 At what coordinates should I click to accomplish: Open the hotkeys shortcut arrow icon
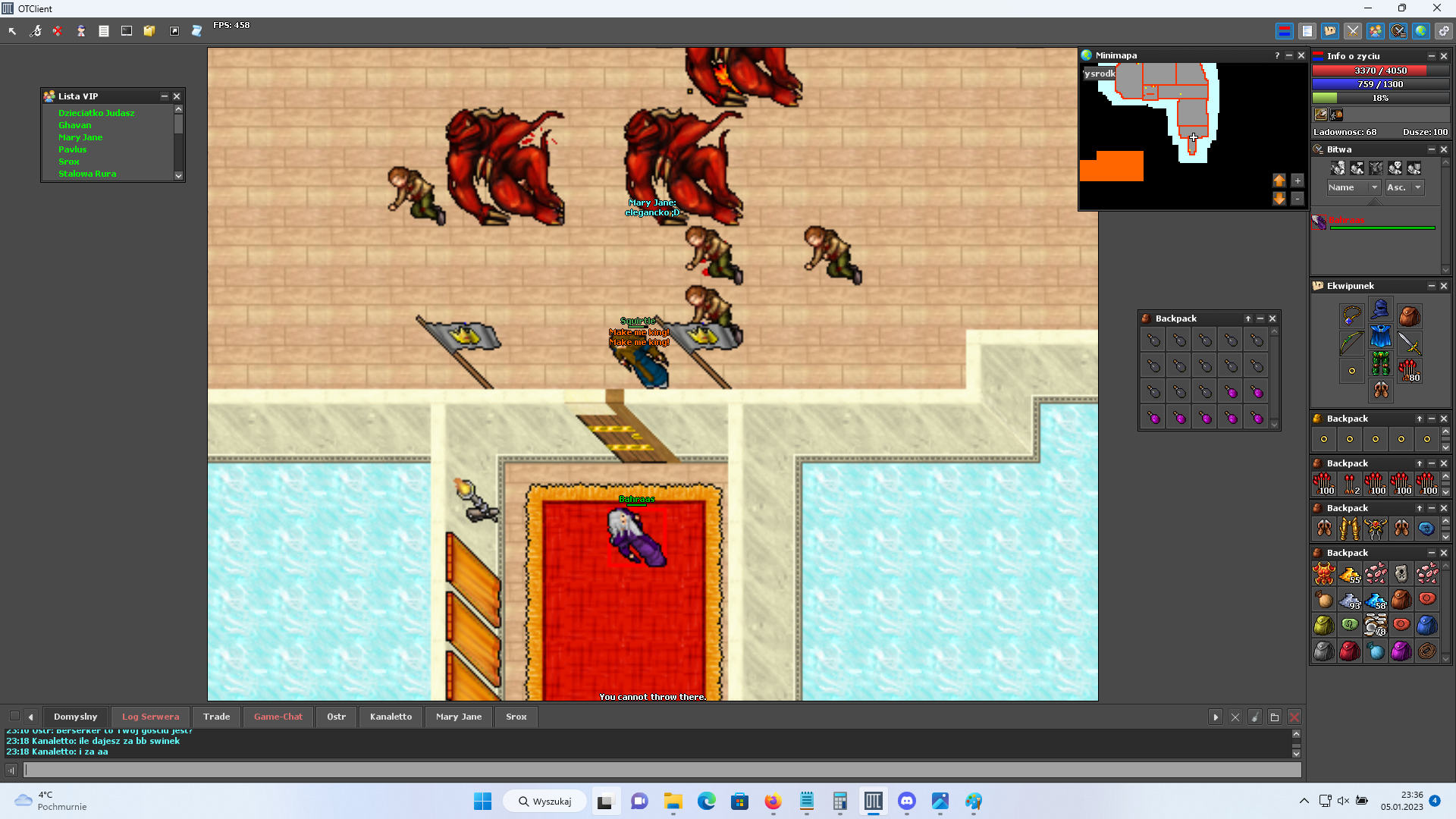[x=174, y=31]
